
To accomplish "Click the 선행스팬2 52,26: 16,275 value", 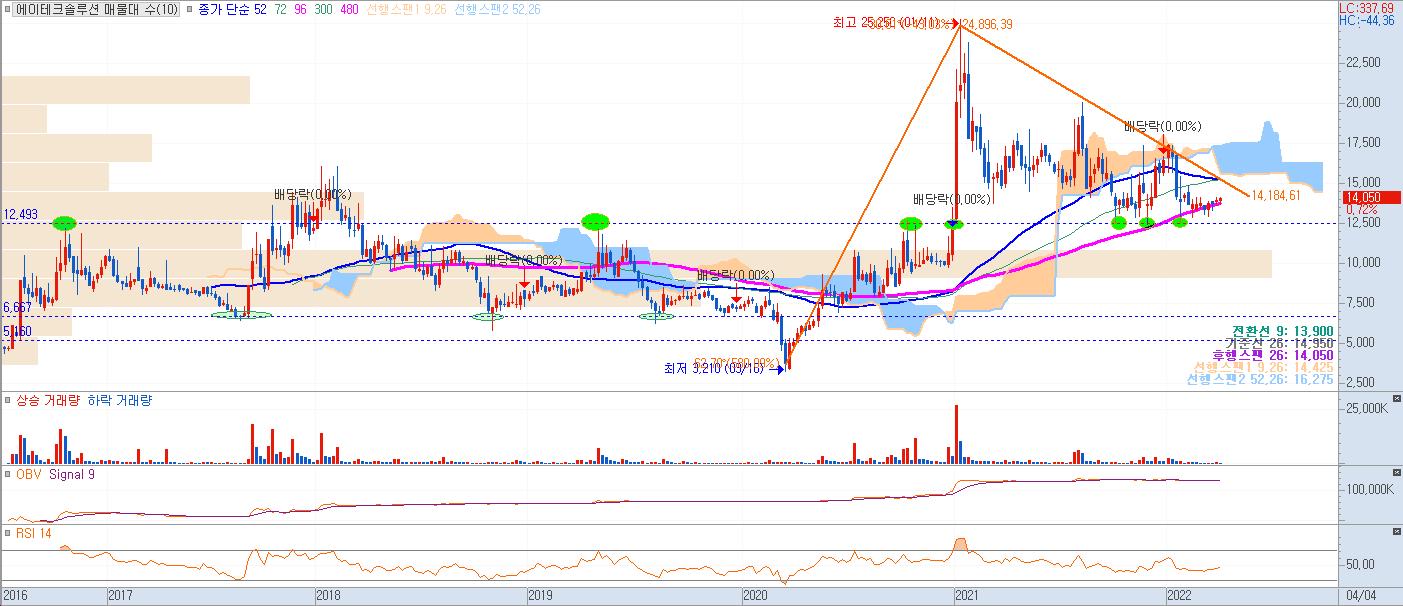I will pos(1260,381).
